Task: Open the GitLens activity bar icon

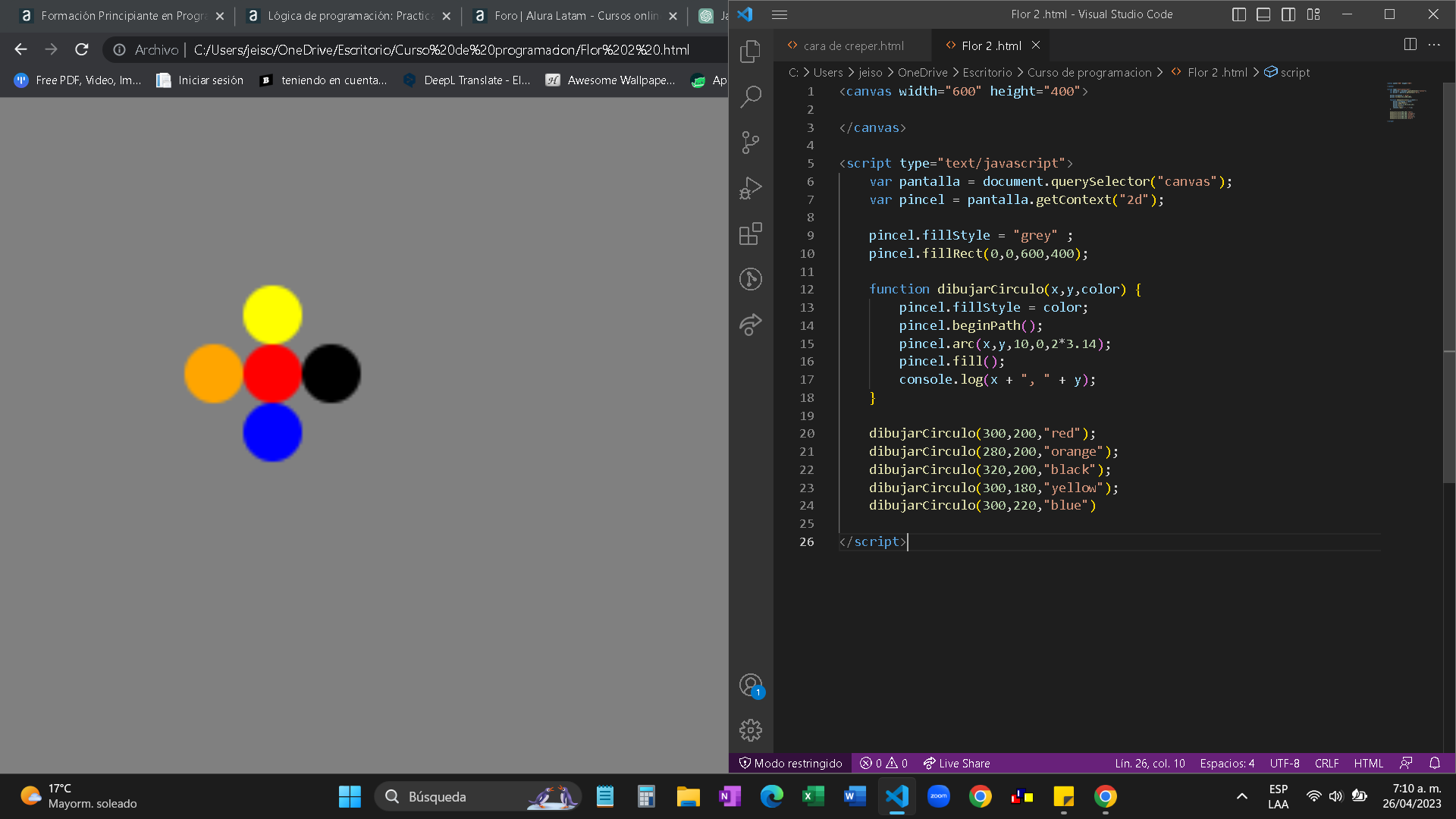Action: 751,279
